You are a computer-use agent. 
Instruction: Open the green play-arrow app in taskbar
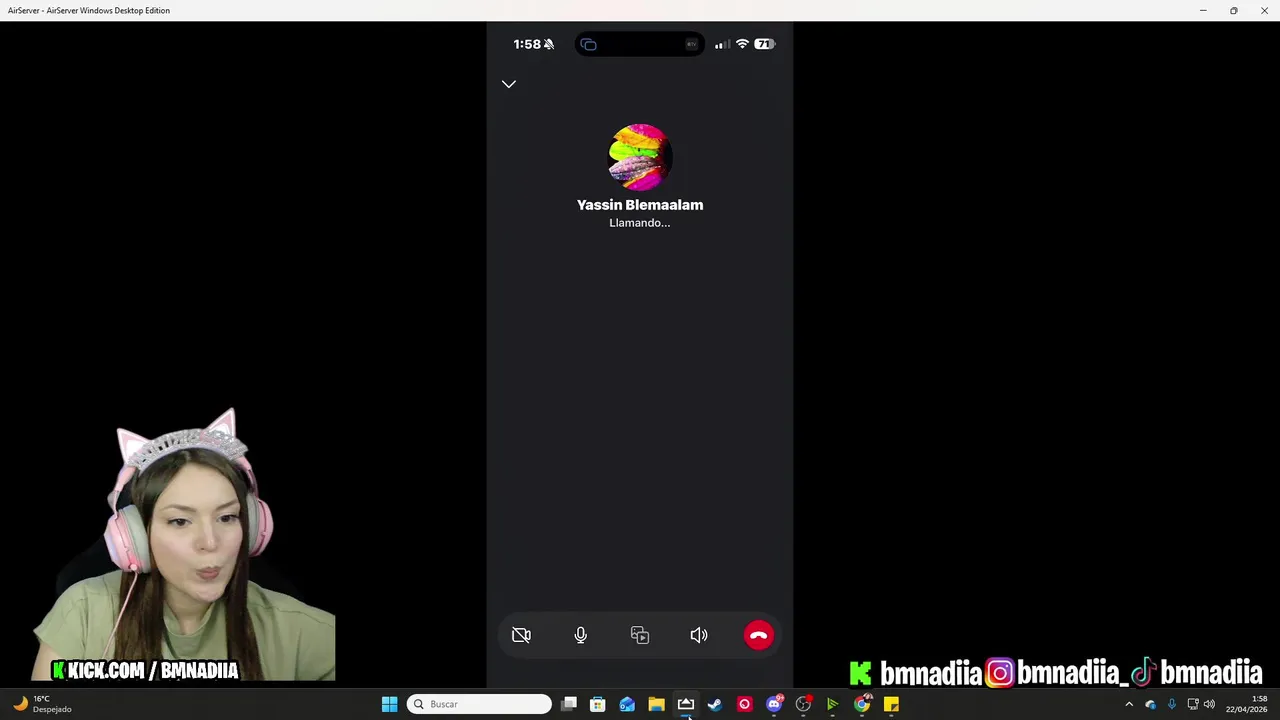pyautogui.click(x=832, y=704)
